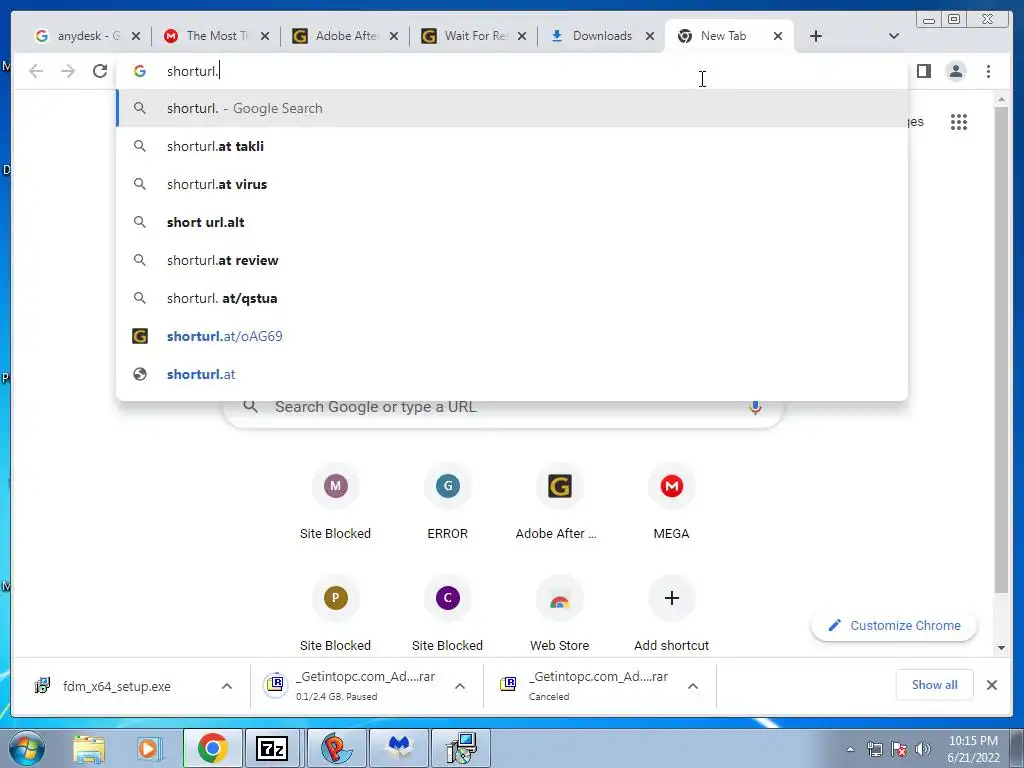Click the Action Center flag icon
The height and width of the screenshot is (768, 1024).
tap(899, 749)
